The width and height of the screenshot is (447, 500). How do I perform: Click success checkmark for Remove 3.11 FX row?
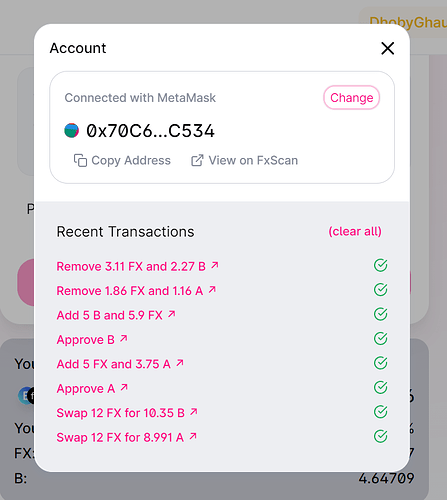[380, 265]
